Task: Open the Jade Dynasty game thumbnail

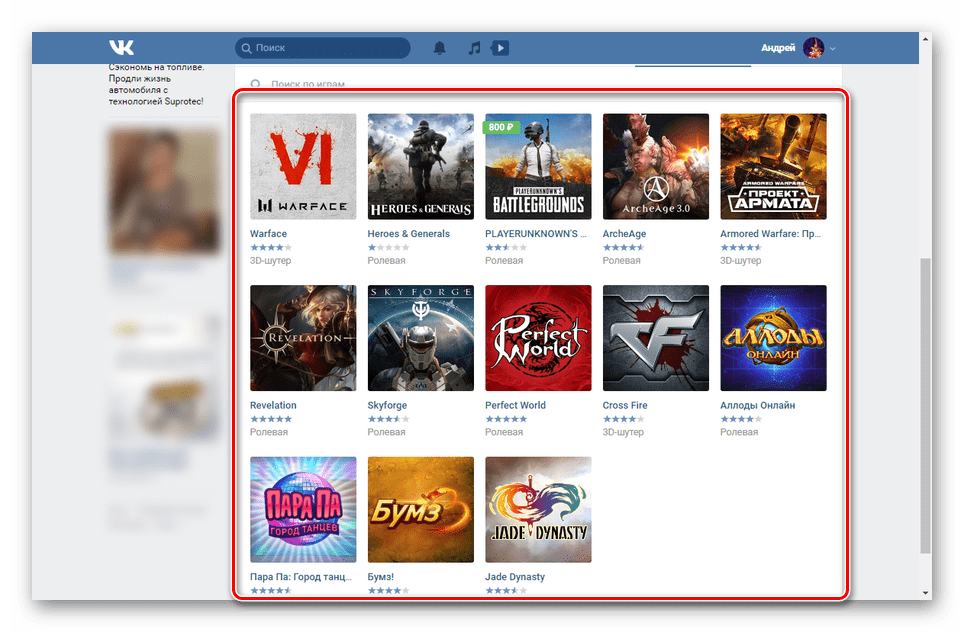Action: (538, 509)
